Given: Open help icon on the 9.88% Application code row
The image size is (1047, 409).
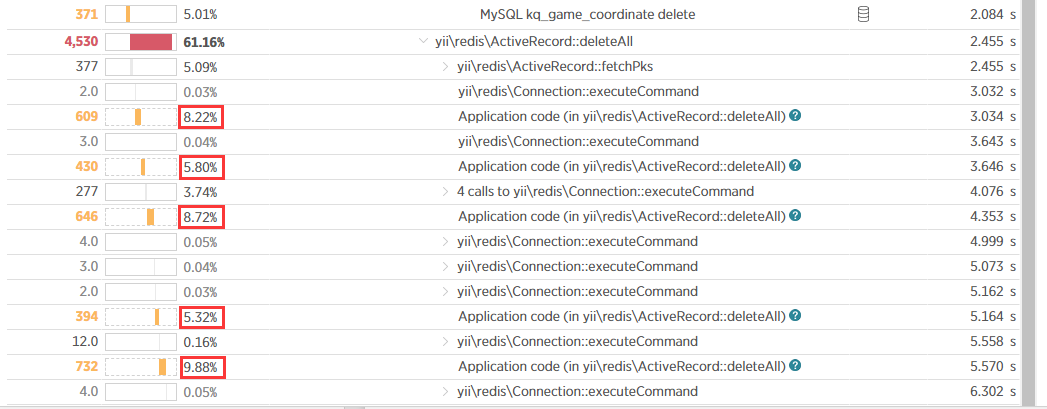Looking at the screenshot, I should (x=795, y=366).
